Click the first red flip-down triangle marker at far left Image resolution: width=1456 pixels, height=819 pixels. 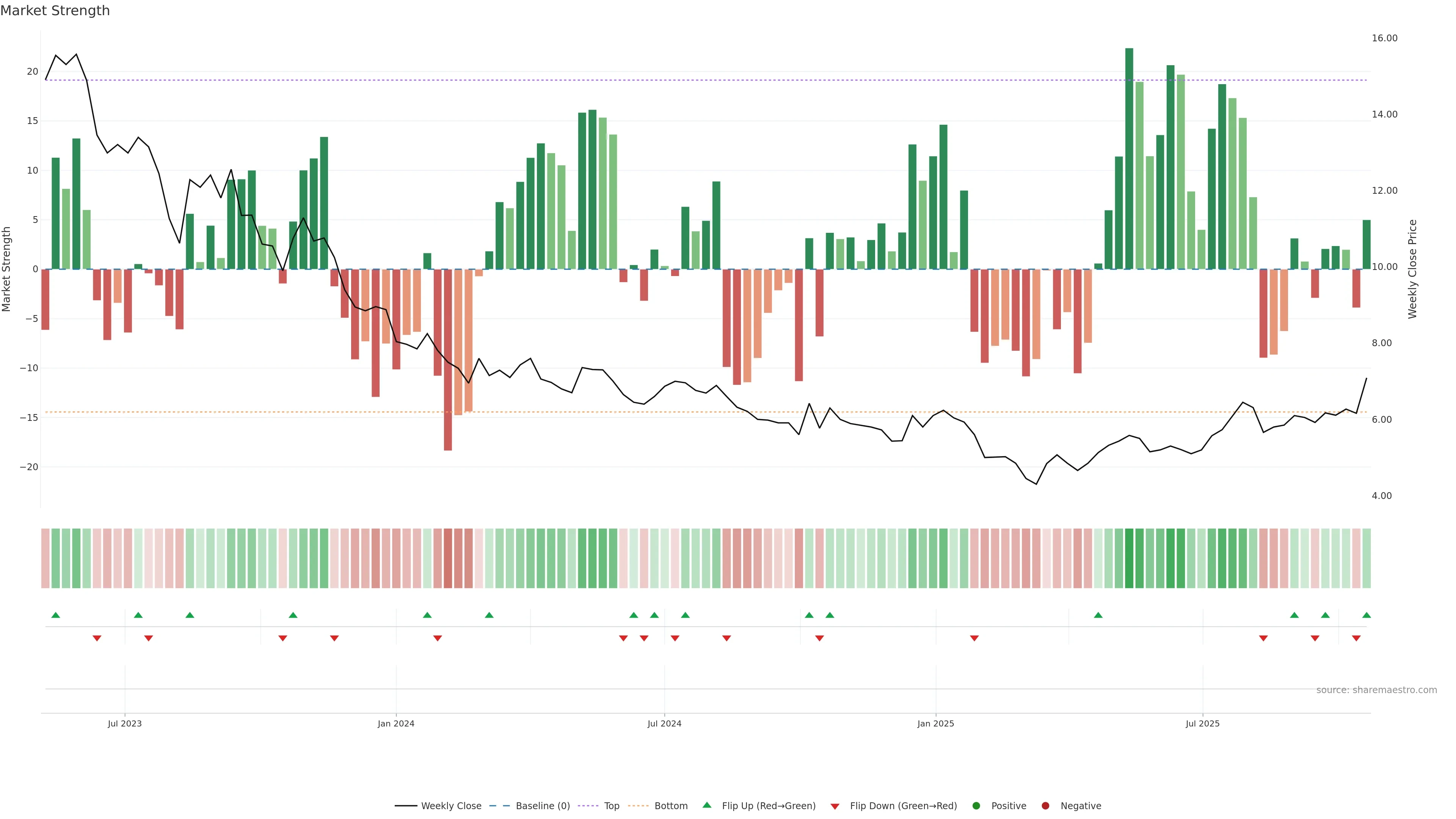coord(97,638)
